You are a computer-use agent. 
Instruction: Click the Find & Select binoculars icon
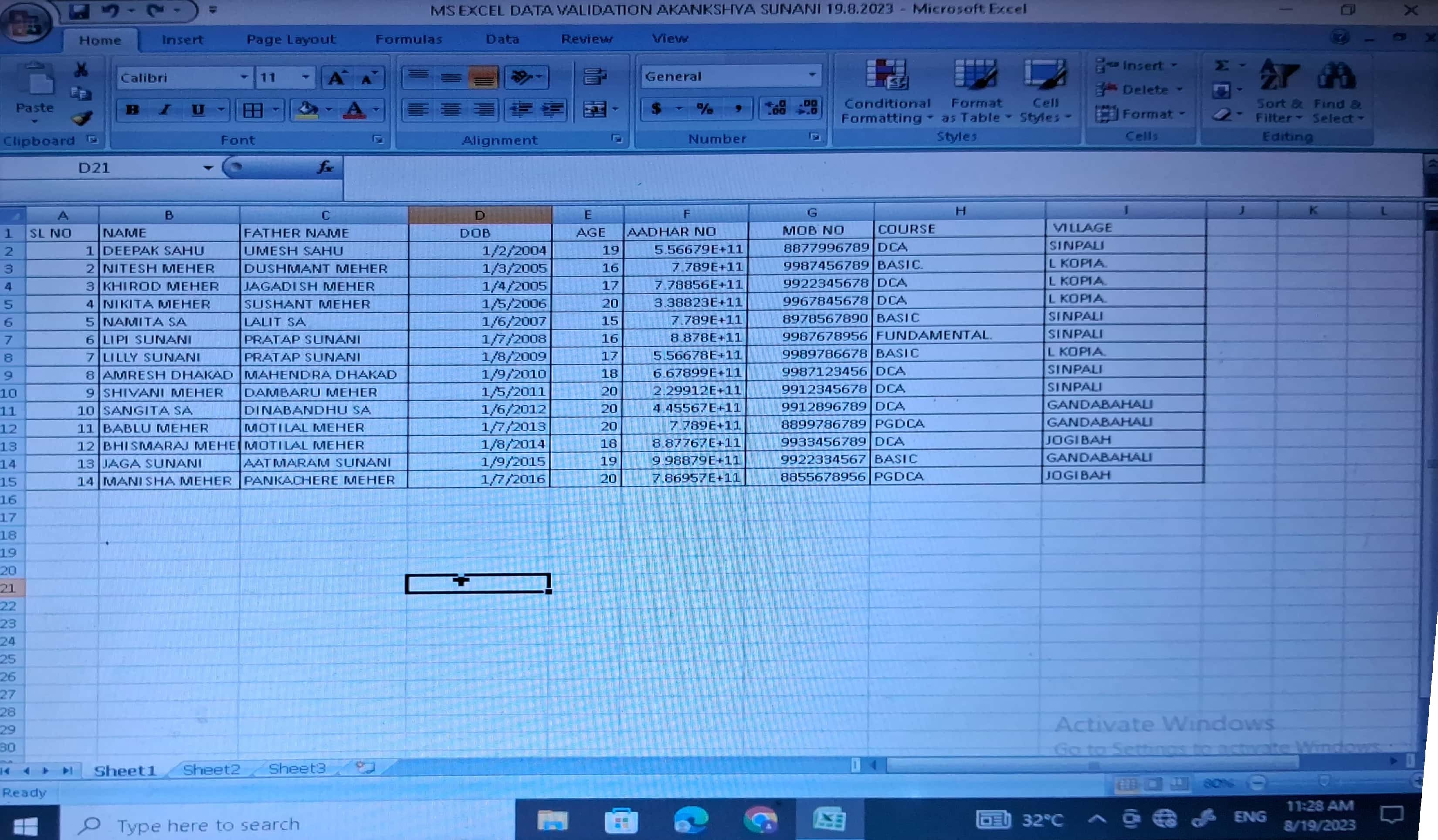[x=1336, y=76]
